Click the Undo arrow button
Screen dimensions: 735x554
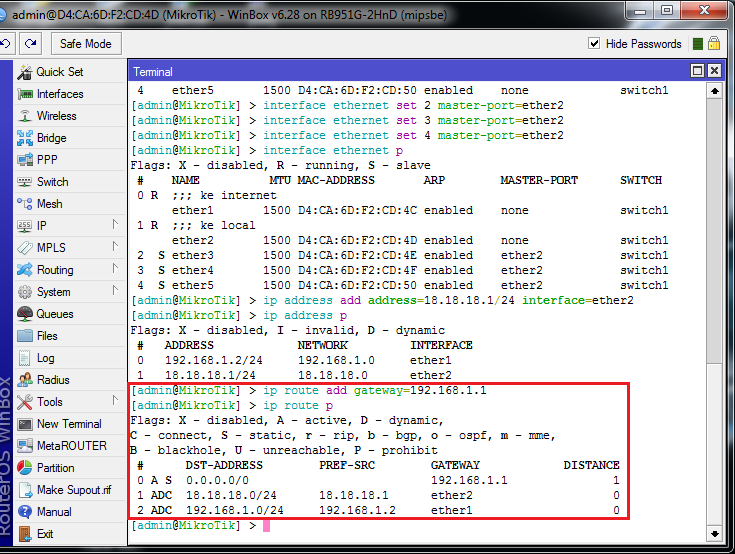[x=7, y=44]
